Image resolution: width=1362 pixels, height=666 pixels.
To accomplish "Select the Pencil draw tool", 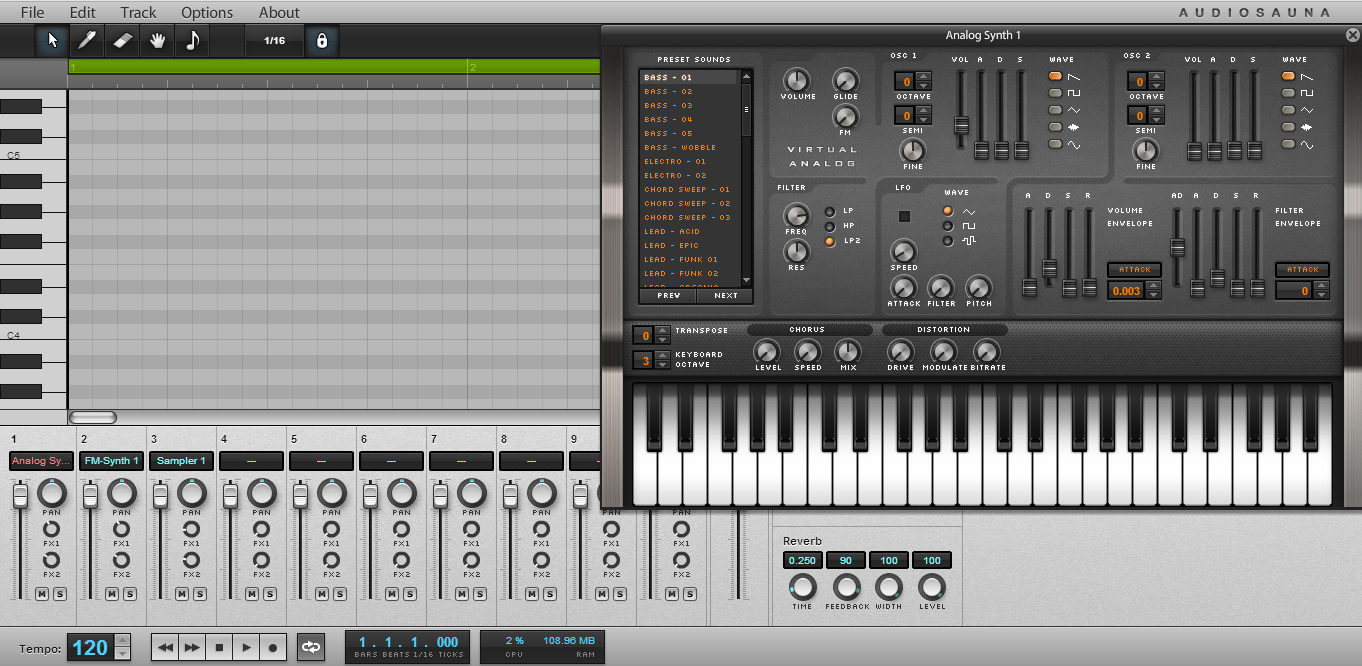I will 87,40.
